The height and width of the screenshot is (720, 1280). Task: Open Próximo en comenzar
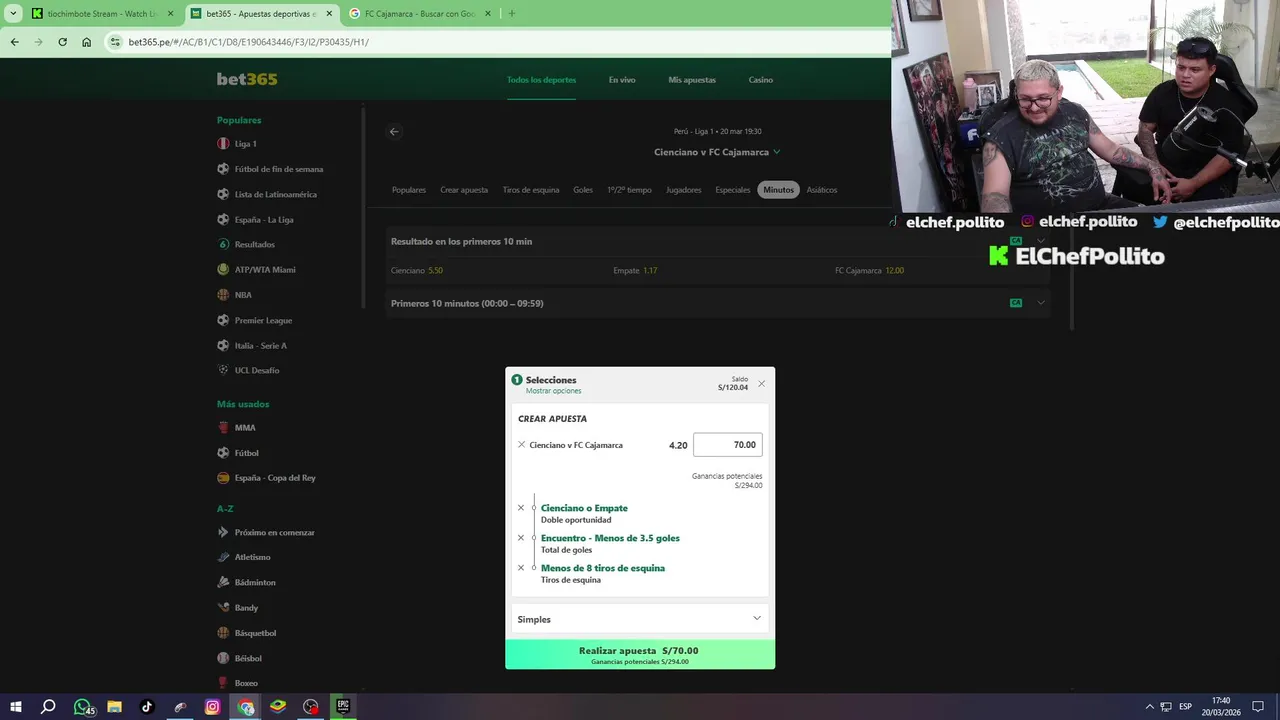[x=275, y=533]
